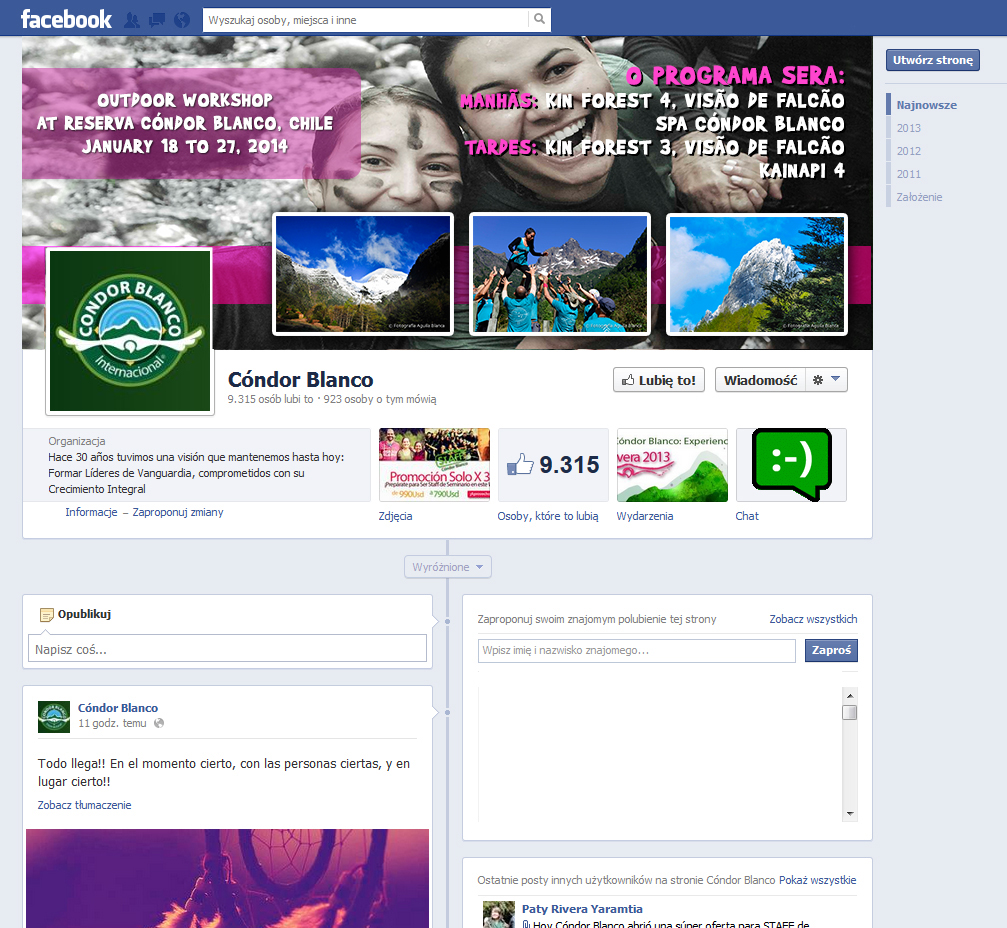Image resolution: width=1007 pixels, height=928 pixels.
Task: Click the Wiadomość message button
Action: pos(760,380)
